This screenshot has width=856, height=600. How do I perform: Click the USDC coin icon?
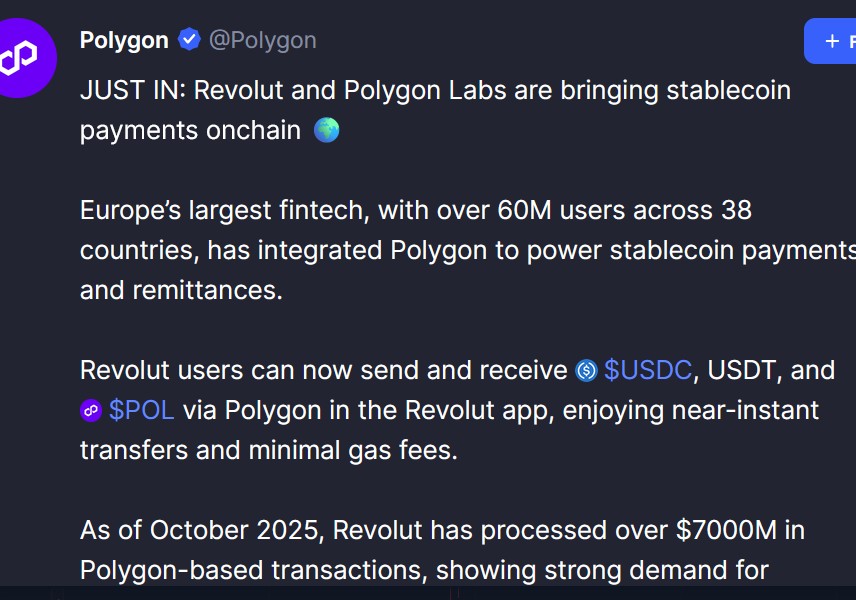pos(587,371)
